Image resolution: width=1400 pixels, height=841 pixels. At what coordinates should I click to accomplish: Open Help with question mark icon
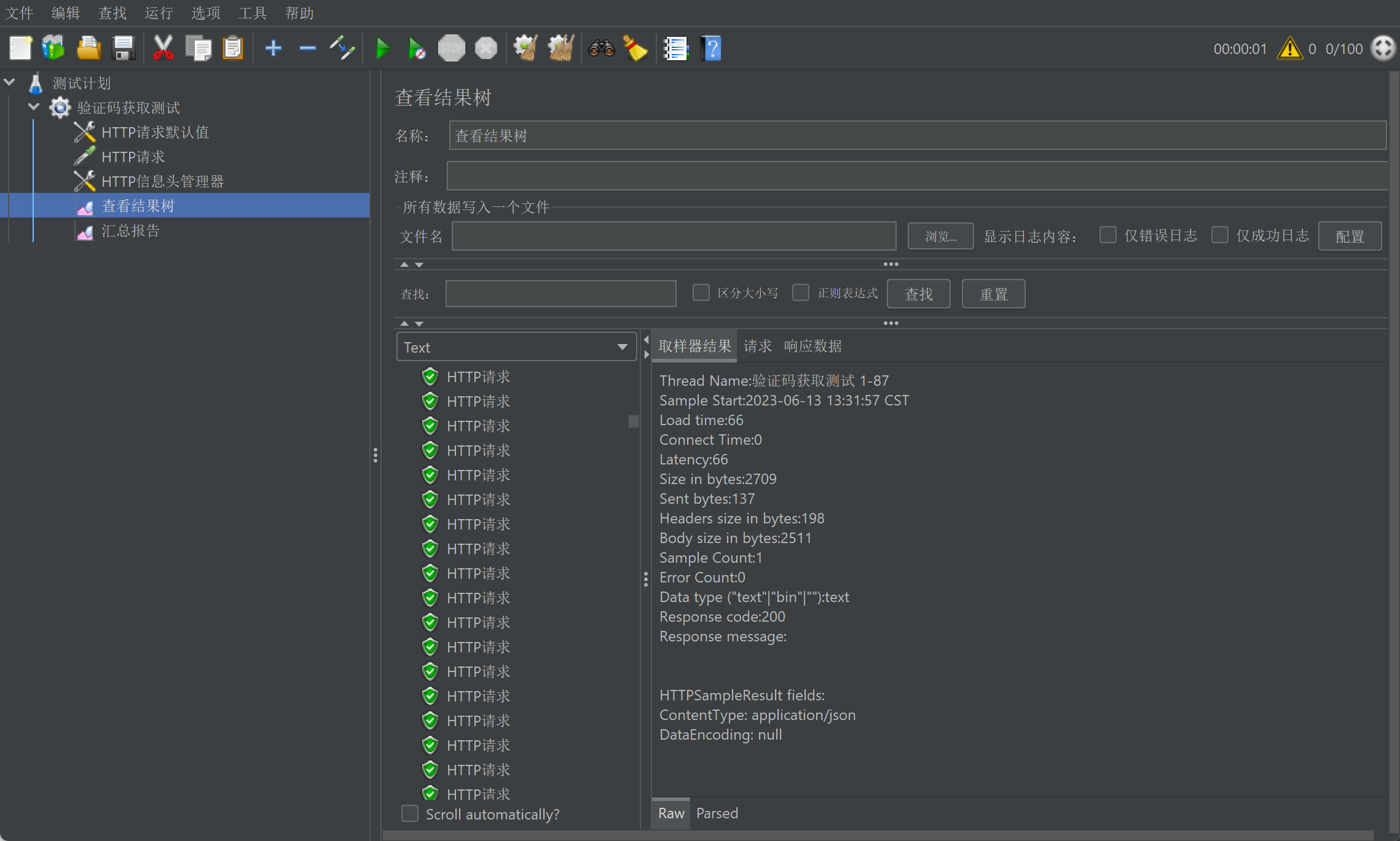711,48
